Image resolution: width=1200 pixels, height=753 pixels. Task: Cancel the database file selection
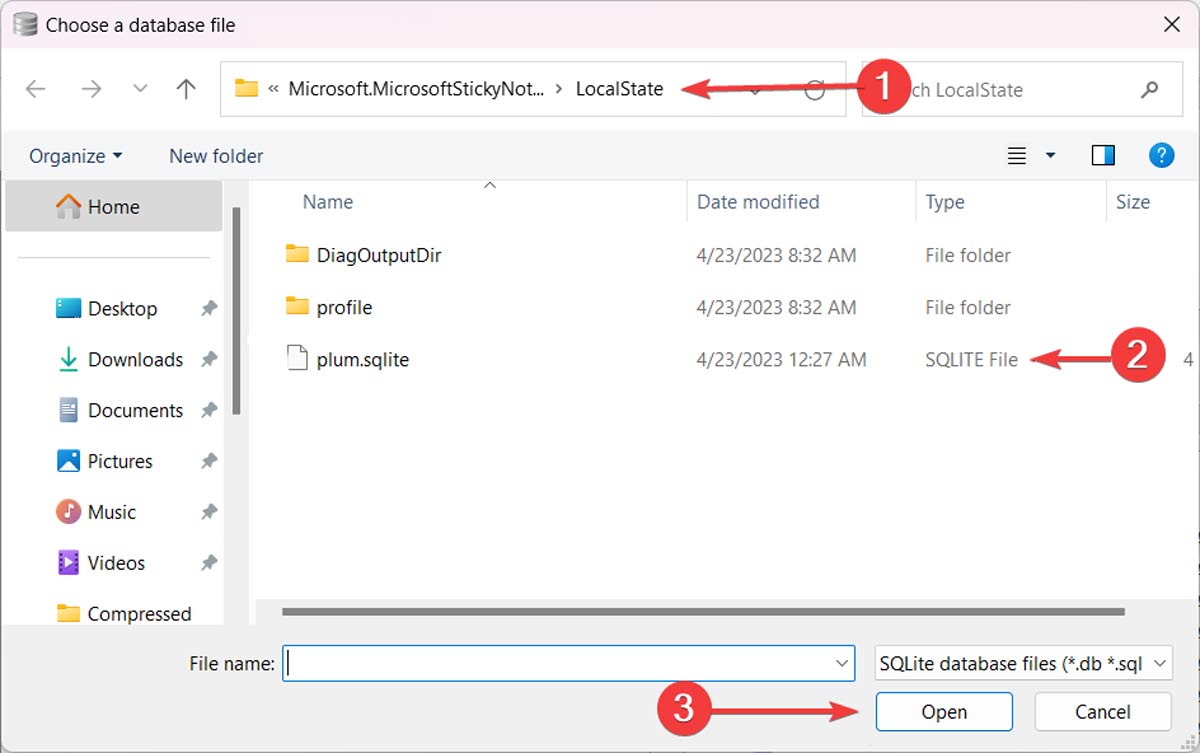[1102, 711]
